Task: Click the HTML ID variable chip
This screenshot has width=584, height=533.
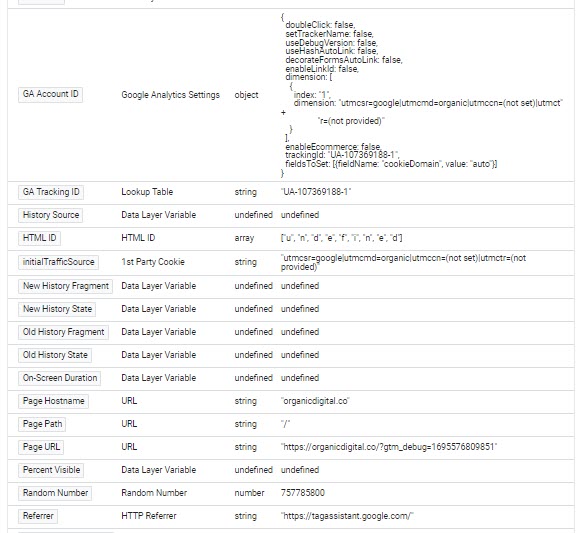Action: pos(39,238)
